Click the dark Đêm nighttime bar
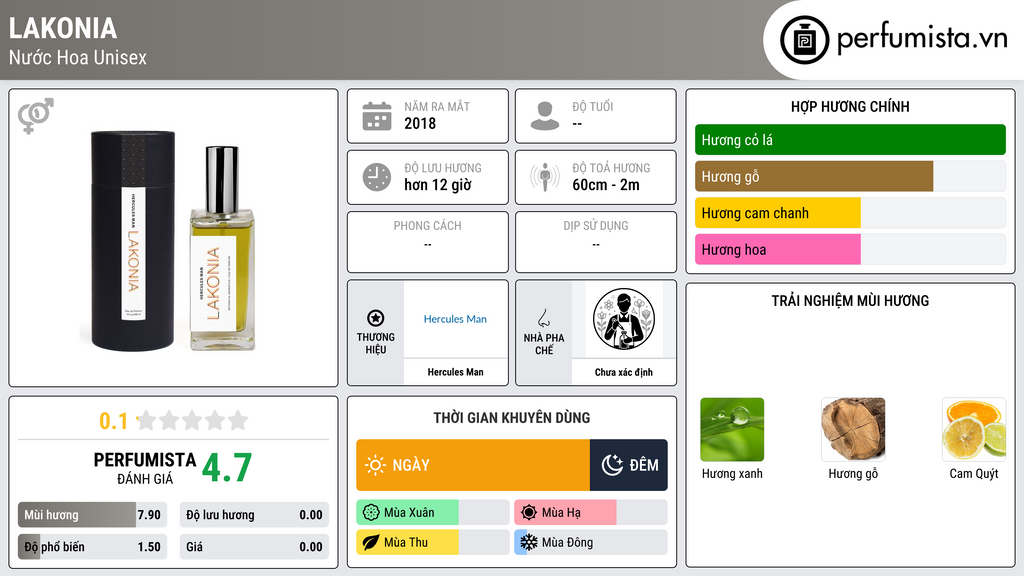Image resolution: width=1024 pixels, height=576 pixels. (x=628, y=465)
